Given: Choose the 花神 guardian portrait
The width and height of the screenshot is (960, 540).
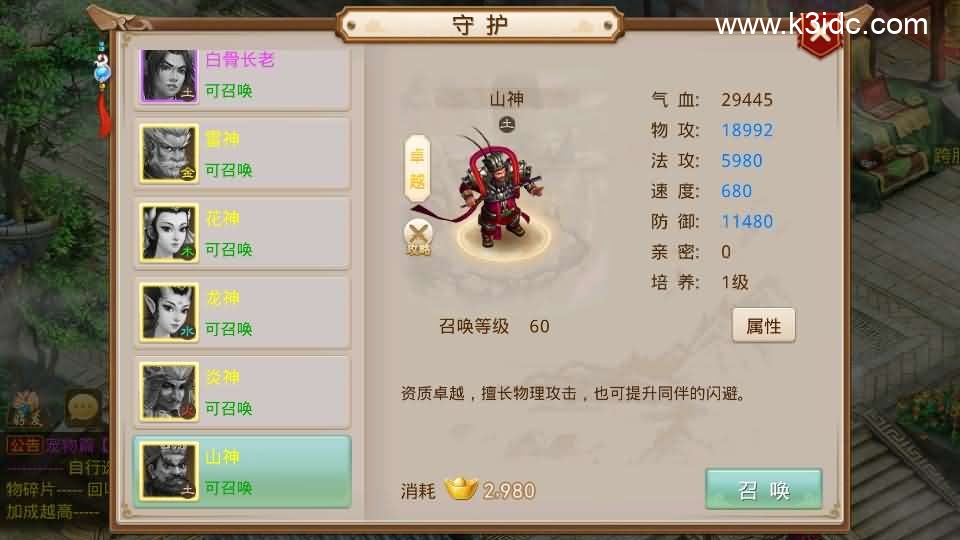Looking at the screenshot, I should (170, 233).
